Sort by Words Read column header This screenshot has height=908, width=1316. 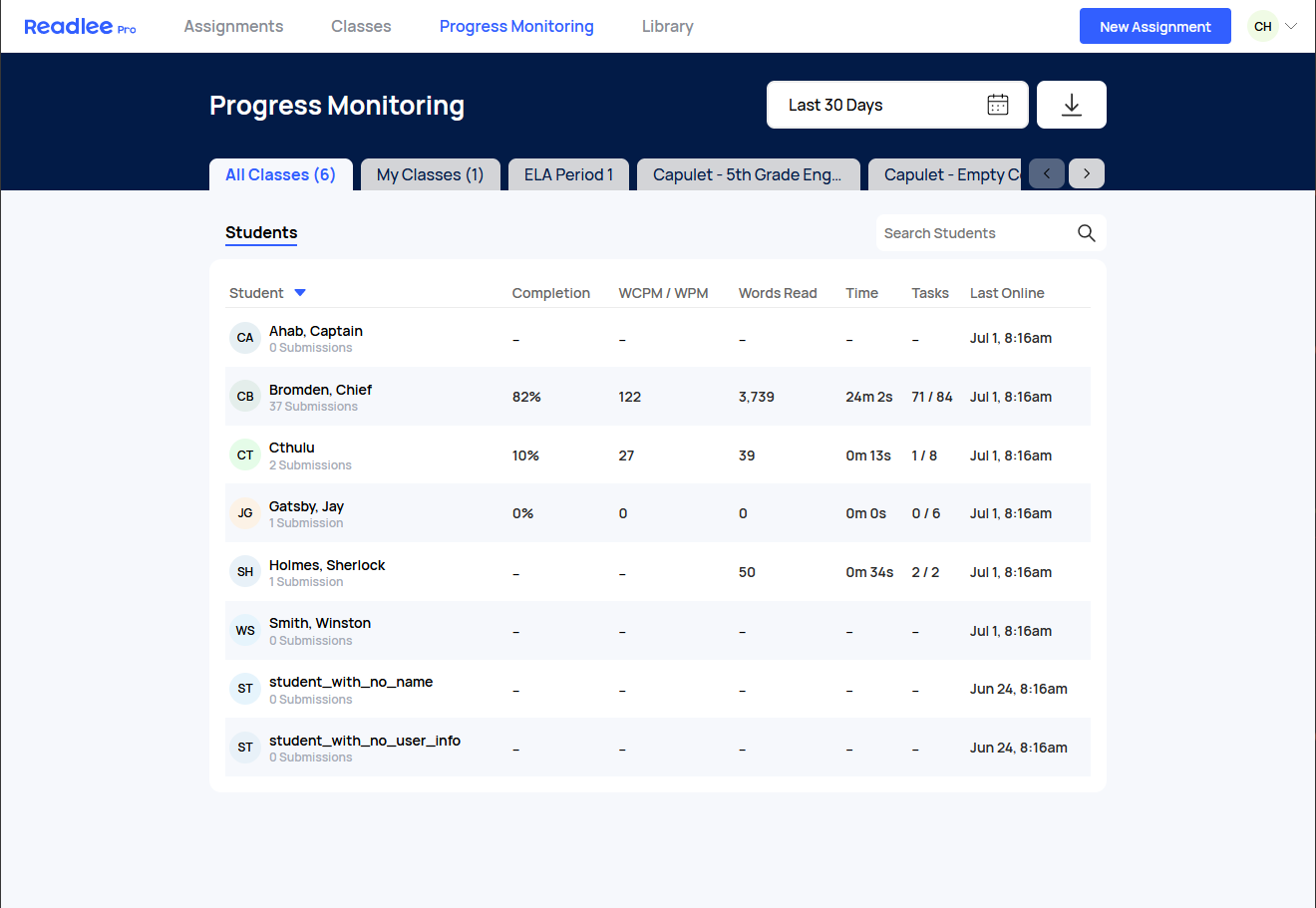(x=778, y=293)
